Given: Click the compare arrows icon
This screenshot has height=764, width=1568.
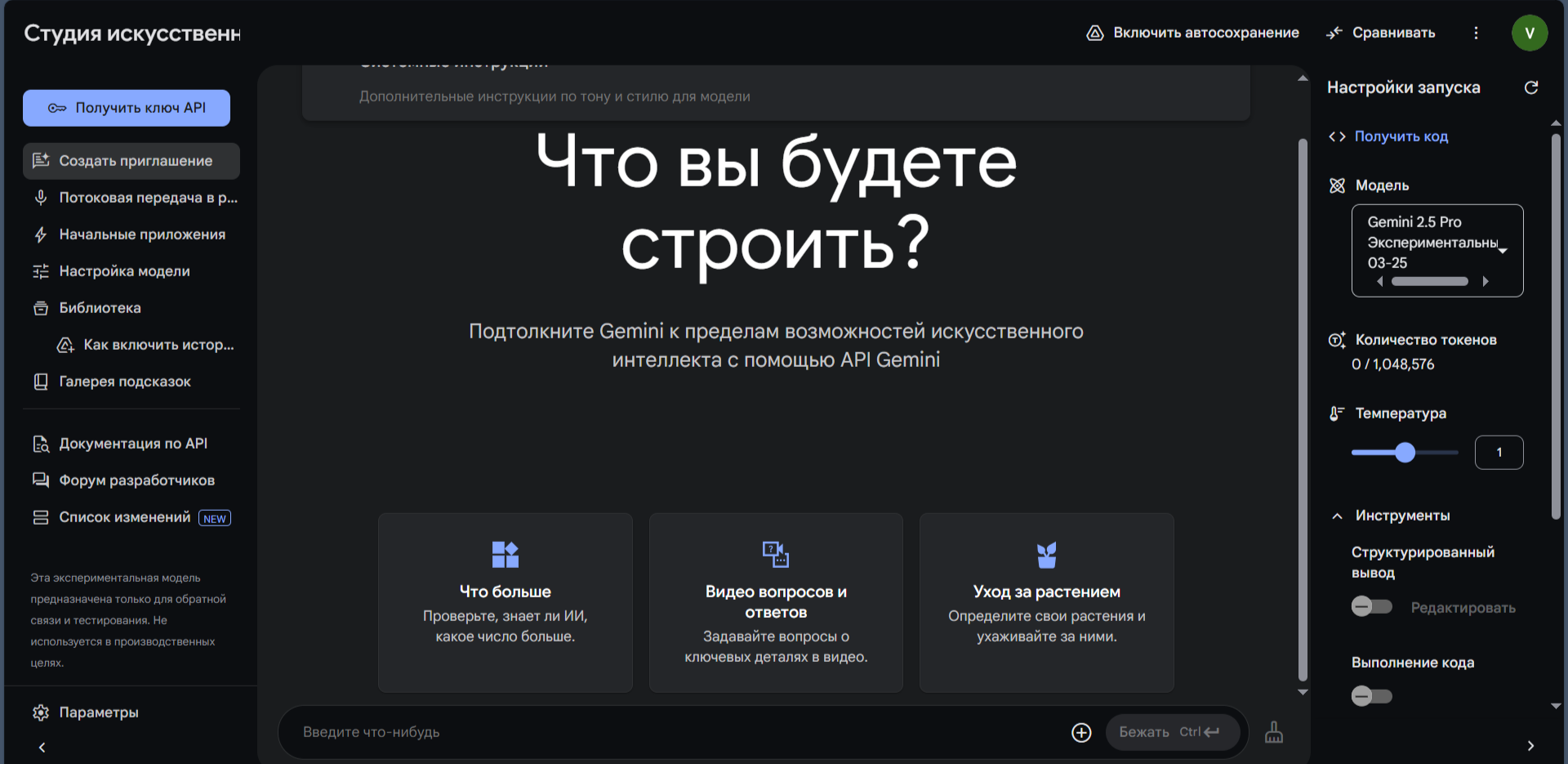Looking at the screenshot, I should point(1334,33).
